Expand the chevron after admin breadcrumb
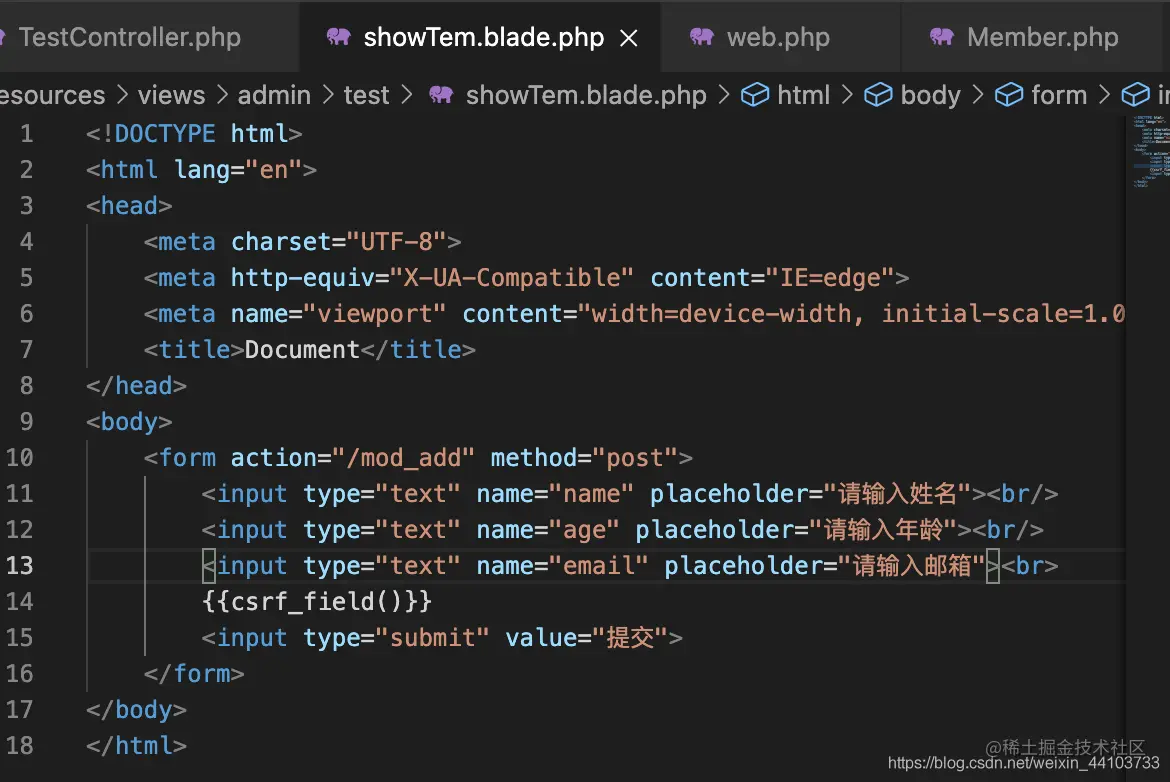The image size is (1170, 782). pyautogui.click(x=328, y=95)
